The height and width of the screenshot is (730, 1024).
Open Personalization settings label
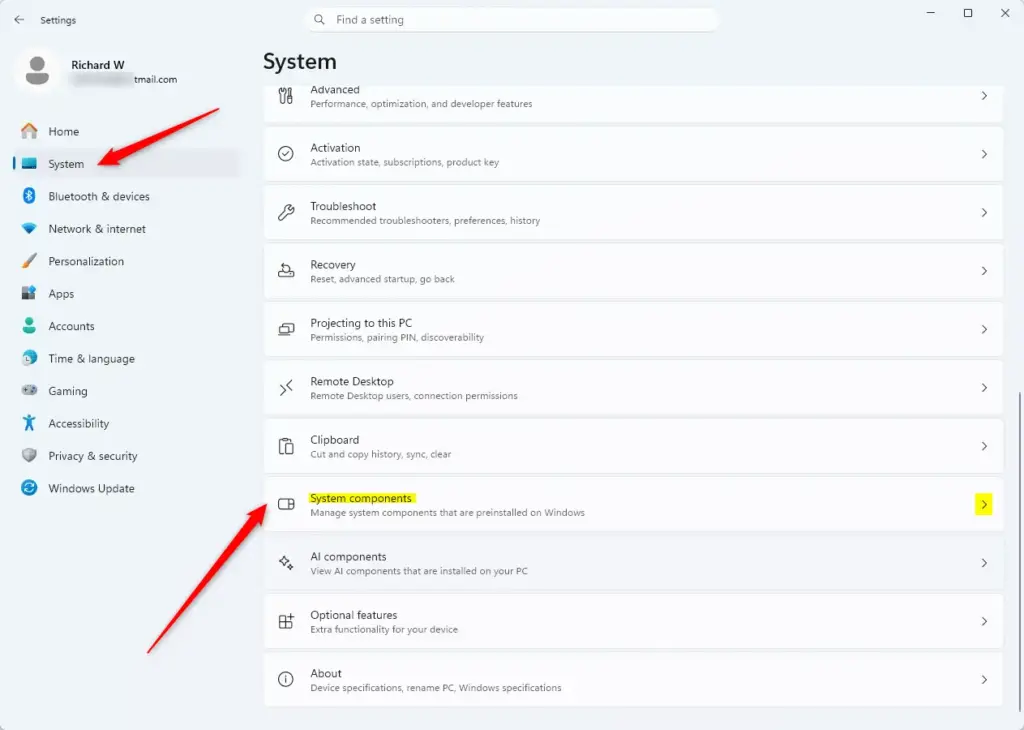point(86,261)
